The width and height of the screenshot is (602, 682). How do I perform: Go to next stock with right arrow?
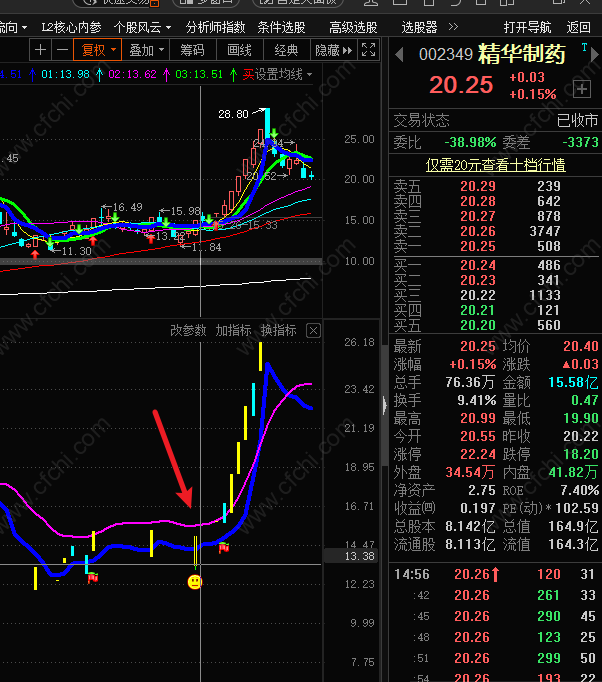[x=595, y=55]
